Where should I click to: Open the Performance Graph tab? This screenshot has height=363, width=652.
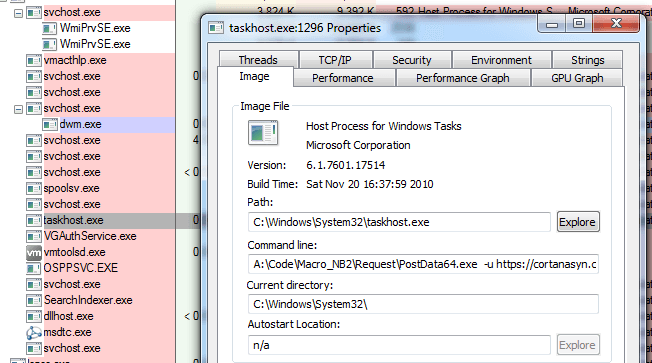tap(463, 78)
